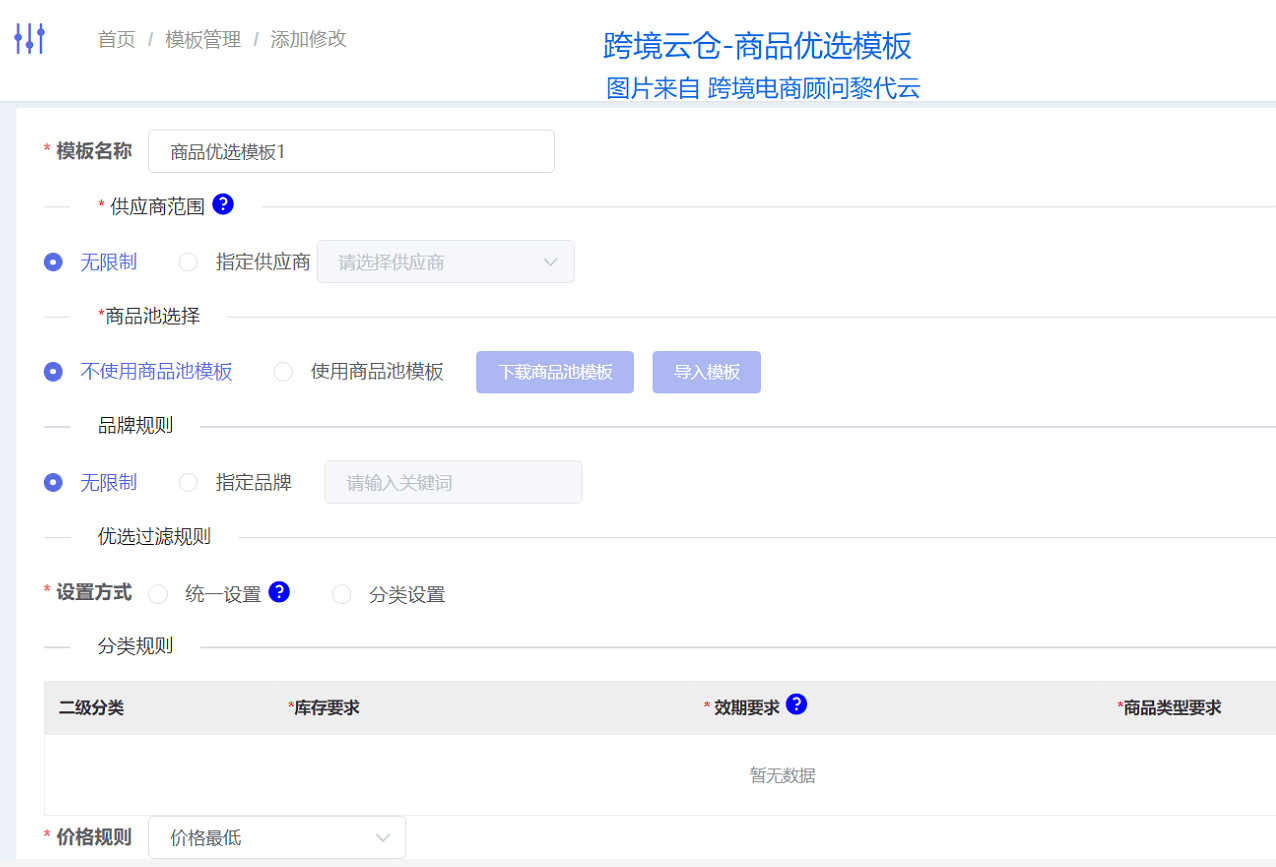Image resolution: width=1276 pixels, height=867 pixels.
Task: Click the 暂无数据 empty table area
Action: (781, 774)
